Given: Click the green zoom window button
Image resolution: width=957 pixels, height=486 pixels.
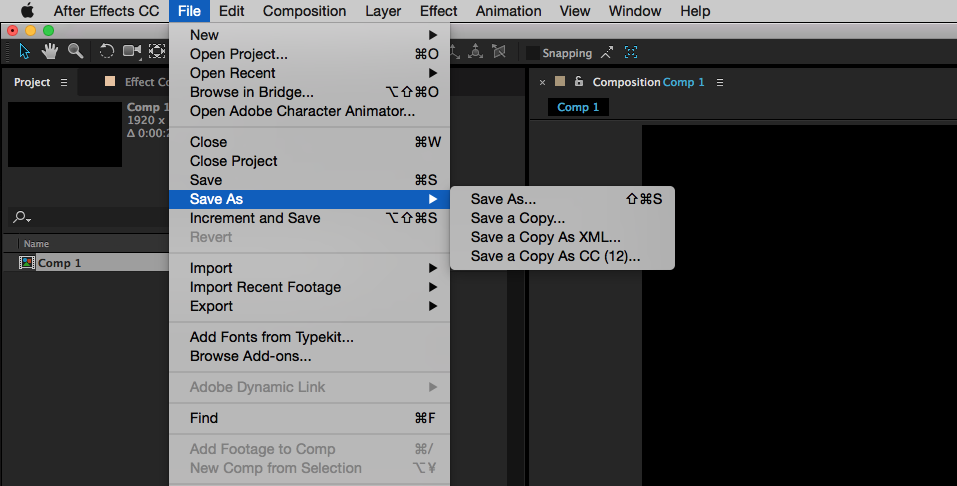Looking at the screenshot, I should coord(49,31).
